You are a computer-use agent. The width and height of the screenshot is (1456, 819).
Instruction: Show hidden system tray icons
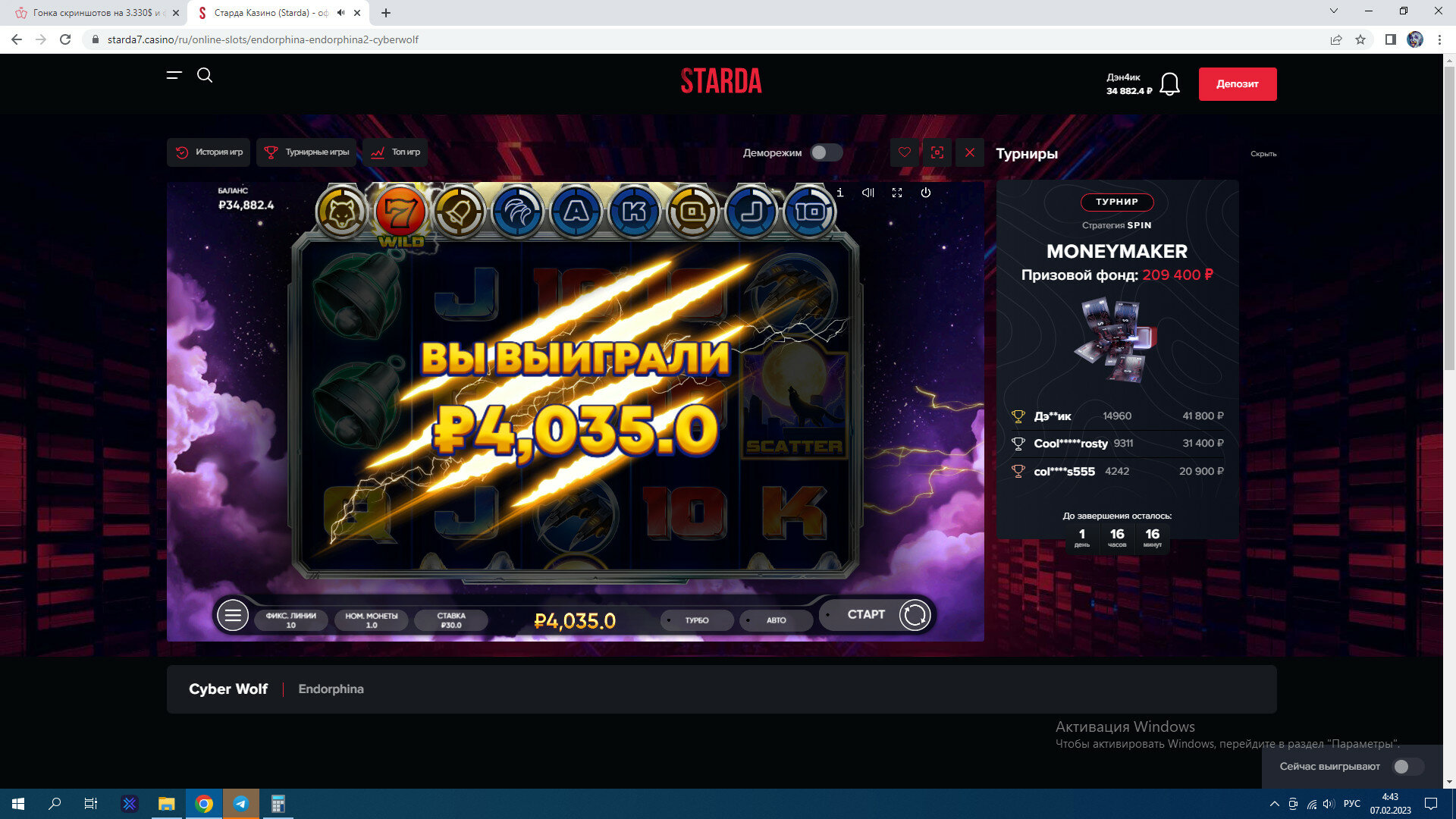(1274, 804)
